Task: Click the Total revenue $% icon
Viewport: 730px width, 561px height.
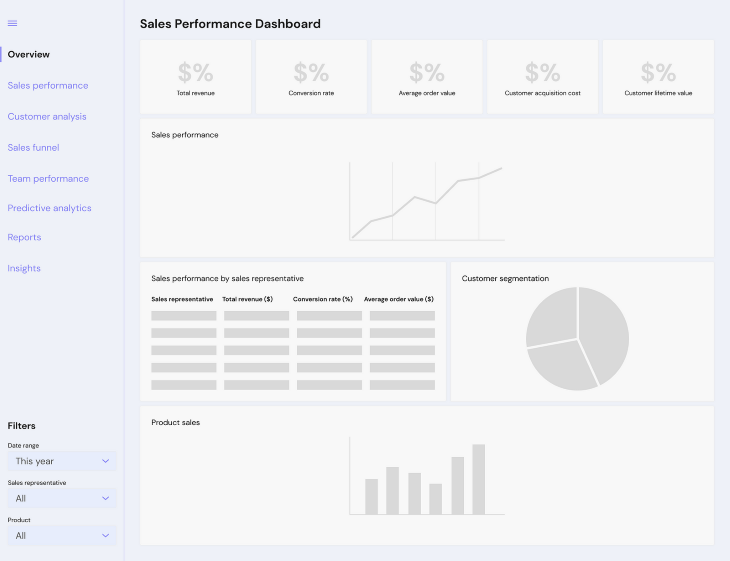Action: click(196, 73)
